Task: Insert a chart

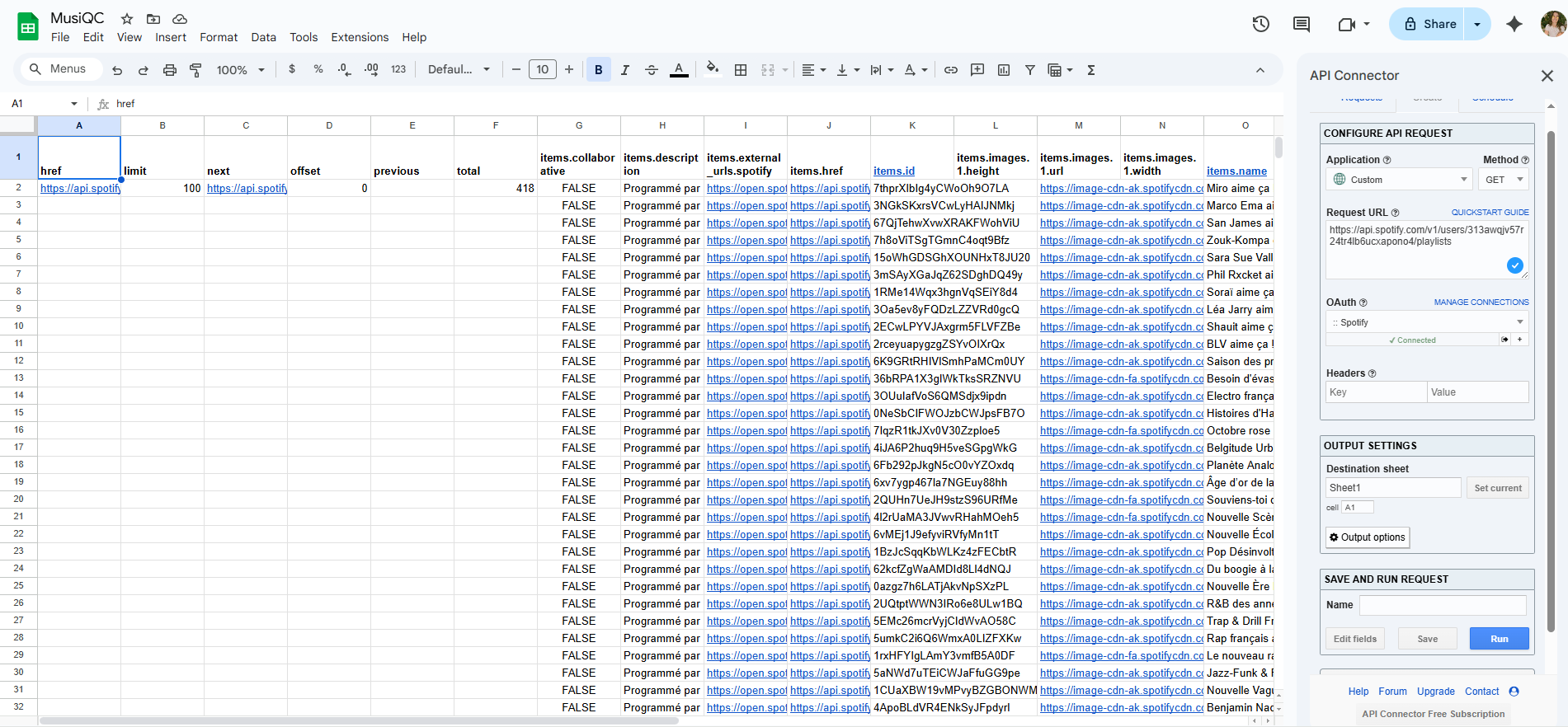Action: pyautogui.click(x=1004, y=70)
